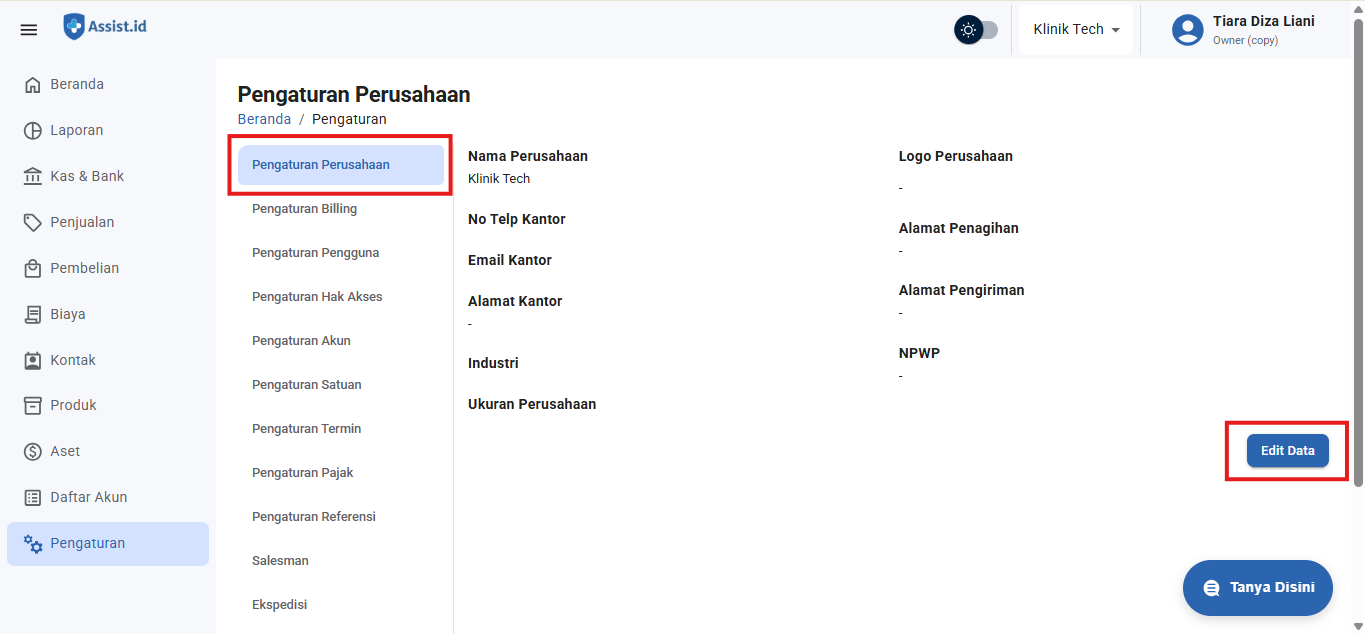The width and height of the screenshot is (1365, 634).
Task: Open the Pengaturan Billing tab
Action: (305, 209)
